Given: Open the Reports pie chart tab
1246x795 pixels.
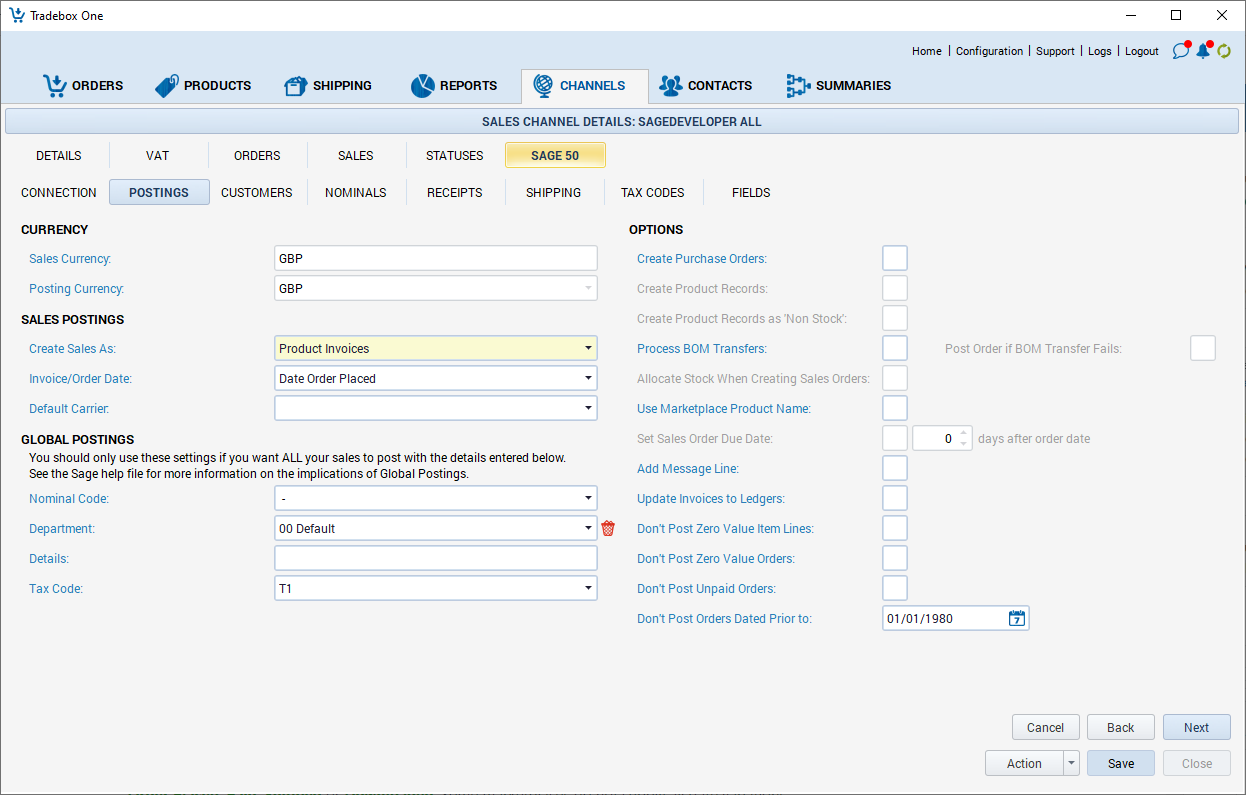Looking at the screenshot, I should 454,86.
